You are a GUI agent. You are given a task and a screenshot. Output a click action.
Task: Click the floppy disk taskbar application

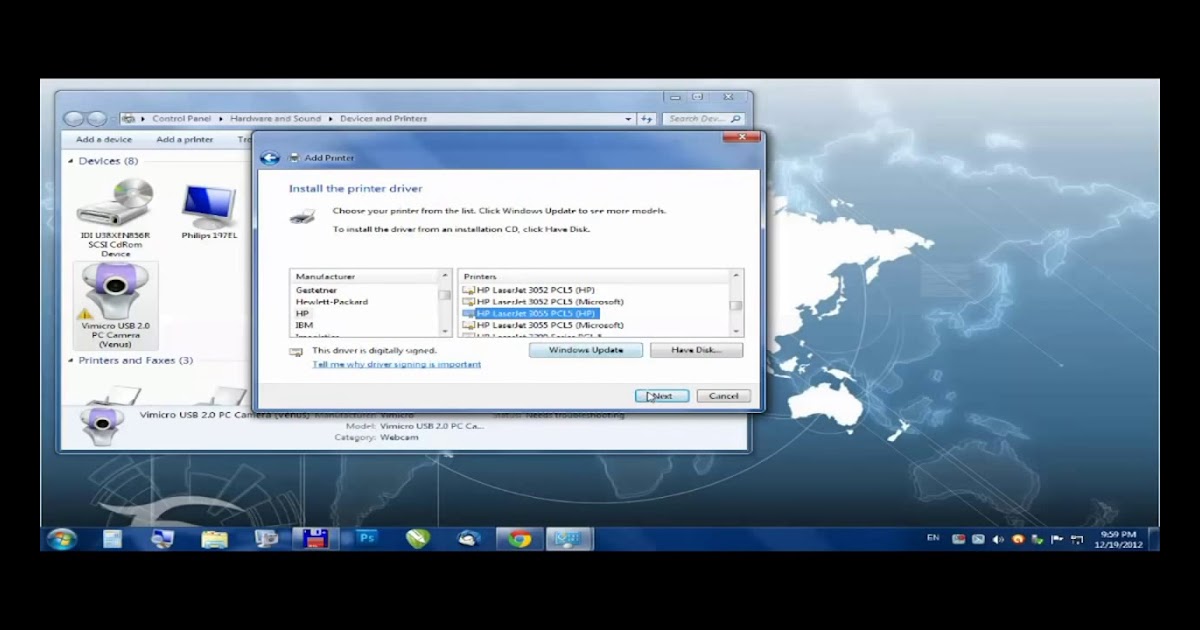coord(316,539)
